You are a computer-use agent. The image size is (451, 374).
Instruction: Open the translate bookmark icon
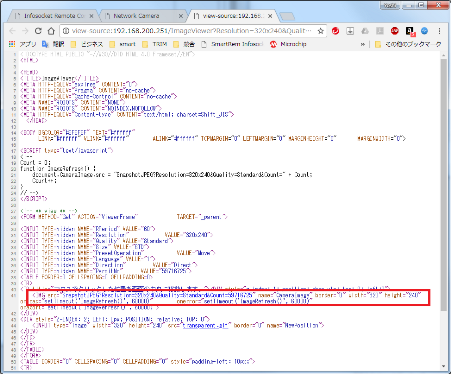tap(53, 44)
